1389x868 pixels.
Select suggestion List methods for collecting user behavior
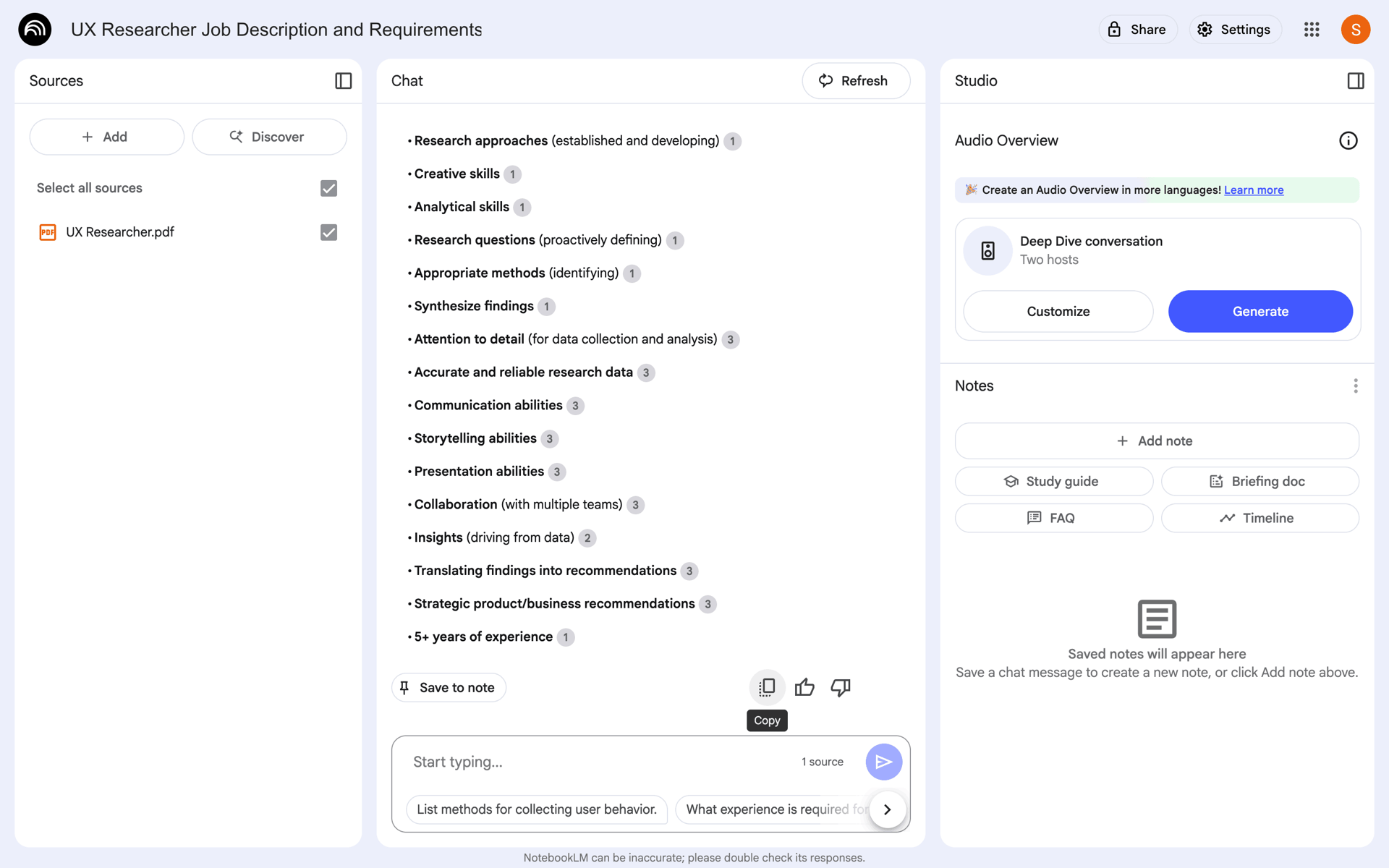[537, 809]
